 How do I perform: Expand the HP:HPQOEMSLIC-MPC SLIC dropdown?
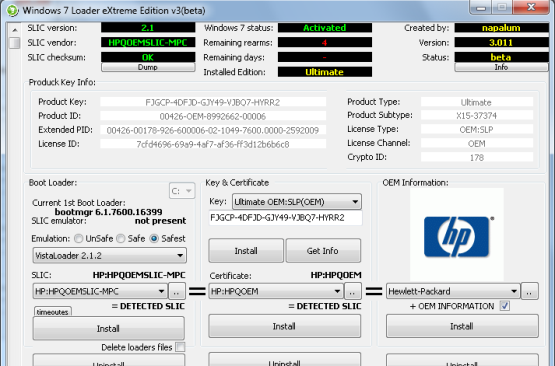click(x=100, y=291)
